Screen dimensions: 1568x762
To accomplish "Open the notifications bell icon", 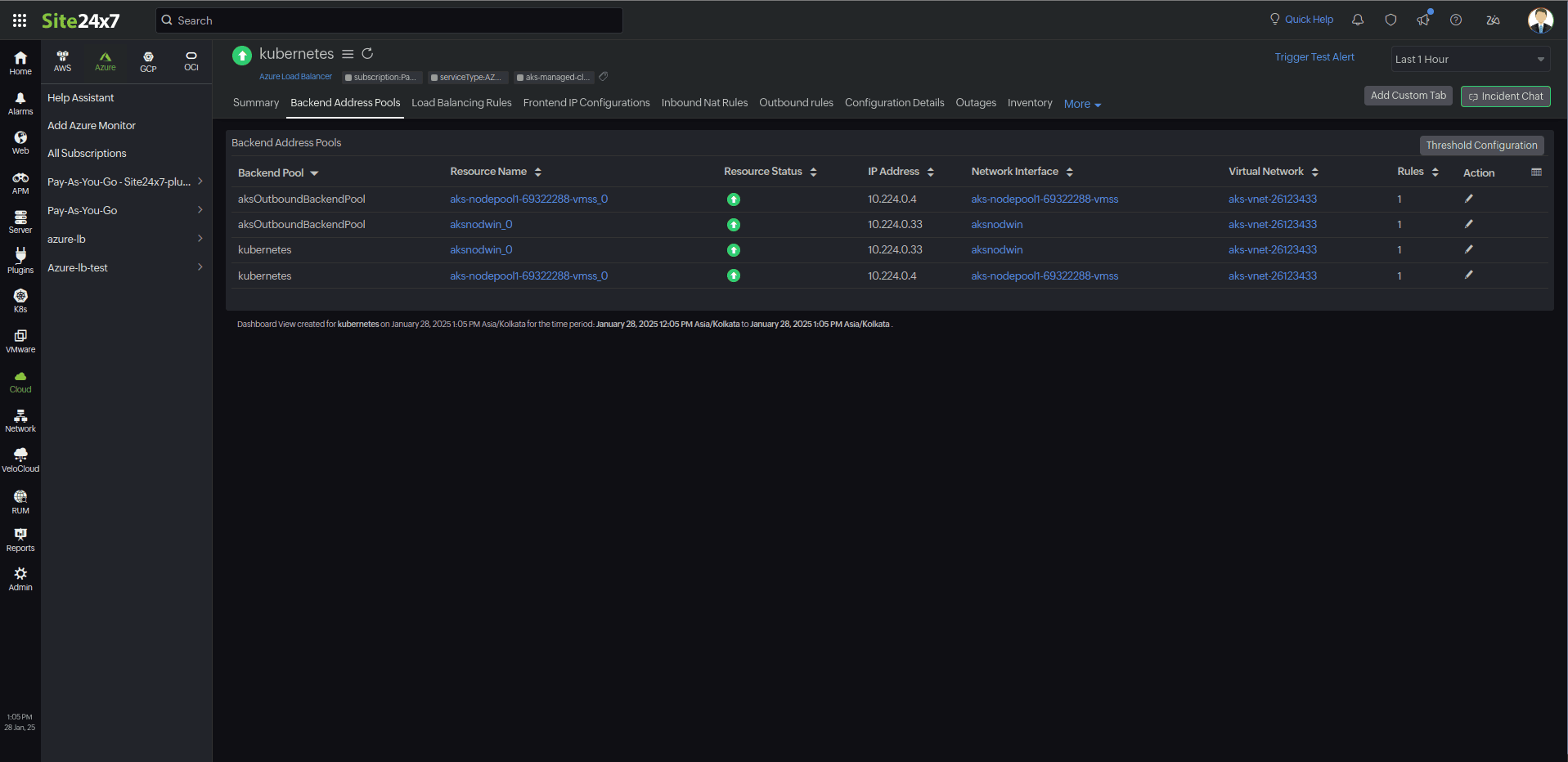I will 1358,20.
